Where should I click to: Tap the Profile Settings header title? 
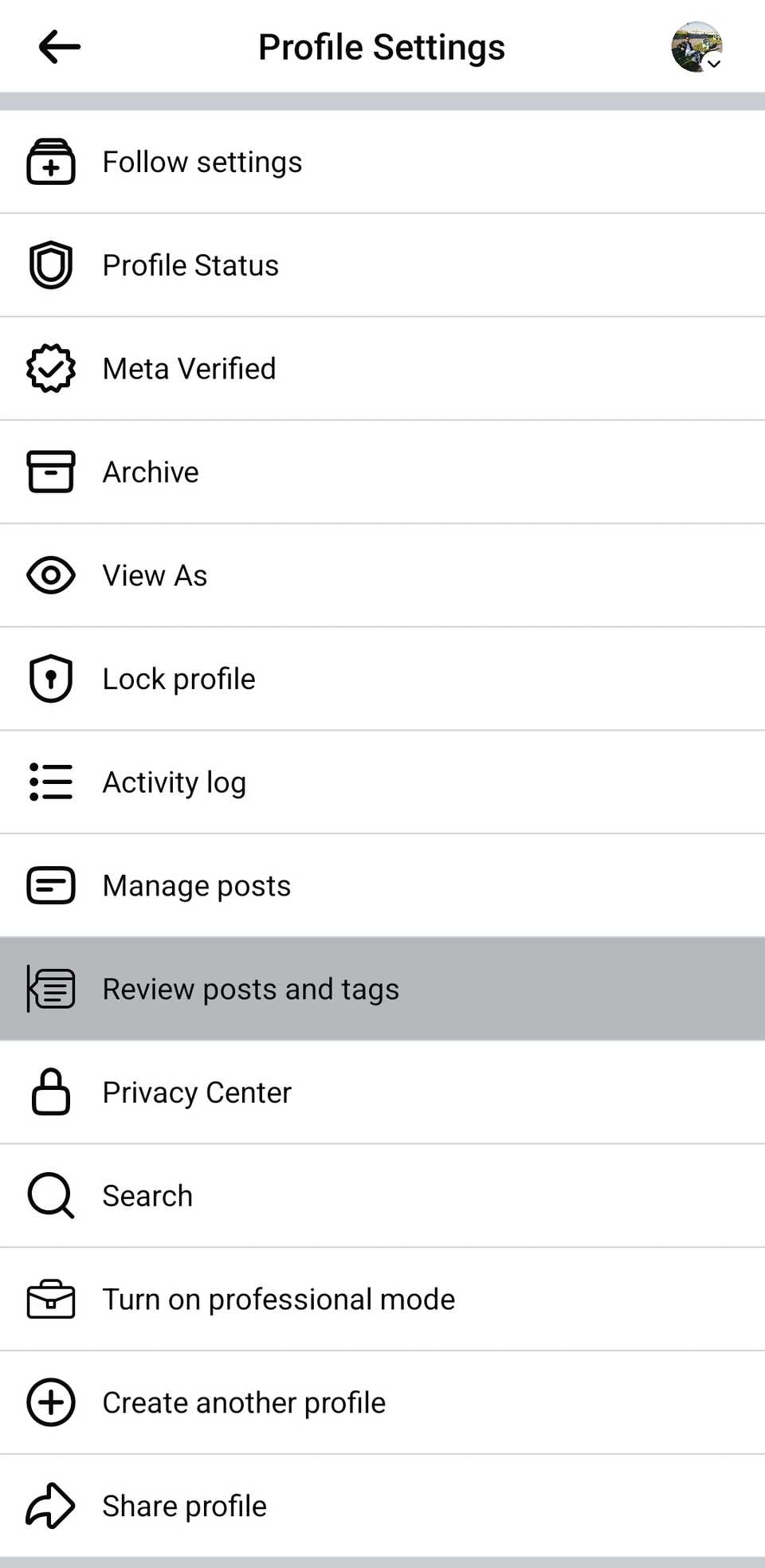[x=382, y=47]
